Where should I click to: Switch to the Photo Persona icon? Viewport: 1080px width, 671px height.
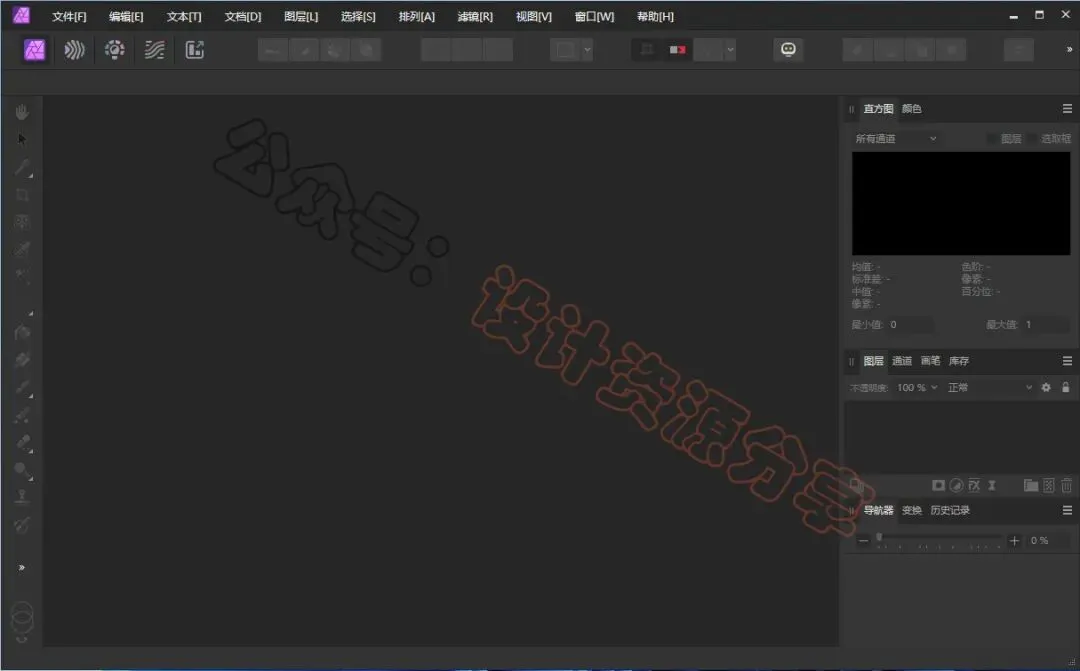34,50
